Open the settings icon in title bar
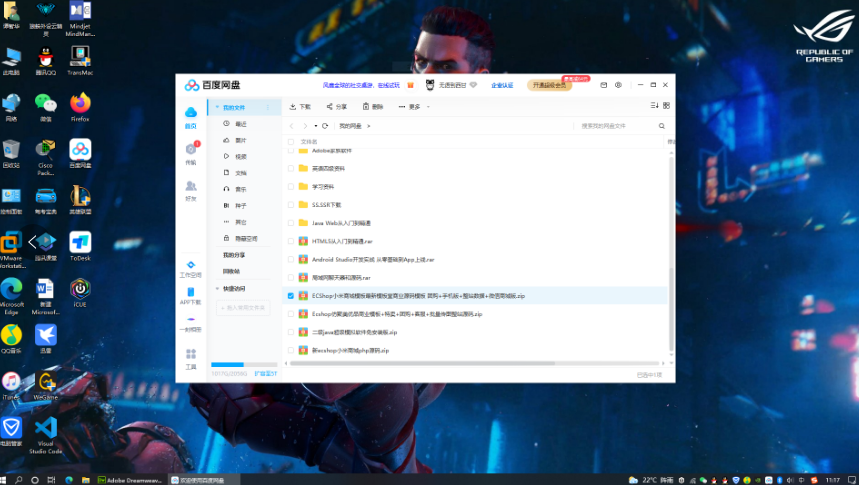859x485 pixels. [x=618, y=85]
